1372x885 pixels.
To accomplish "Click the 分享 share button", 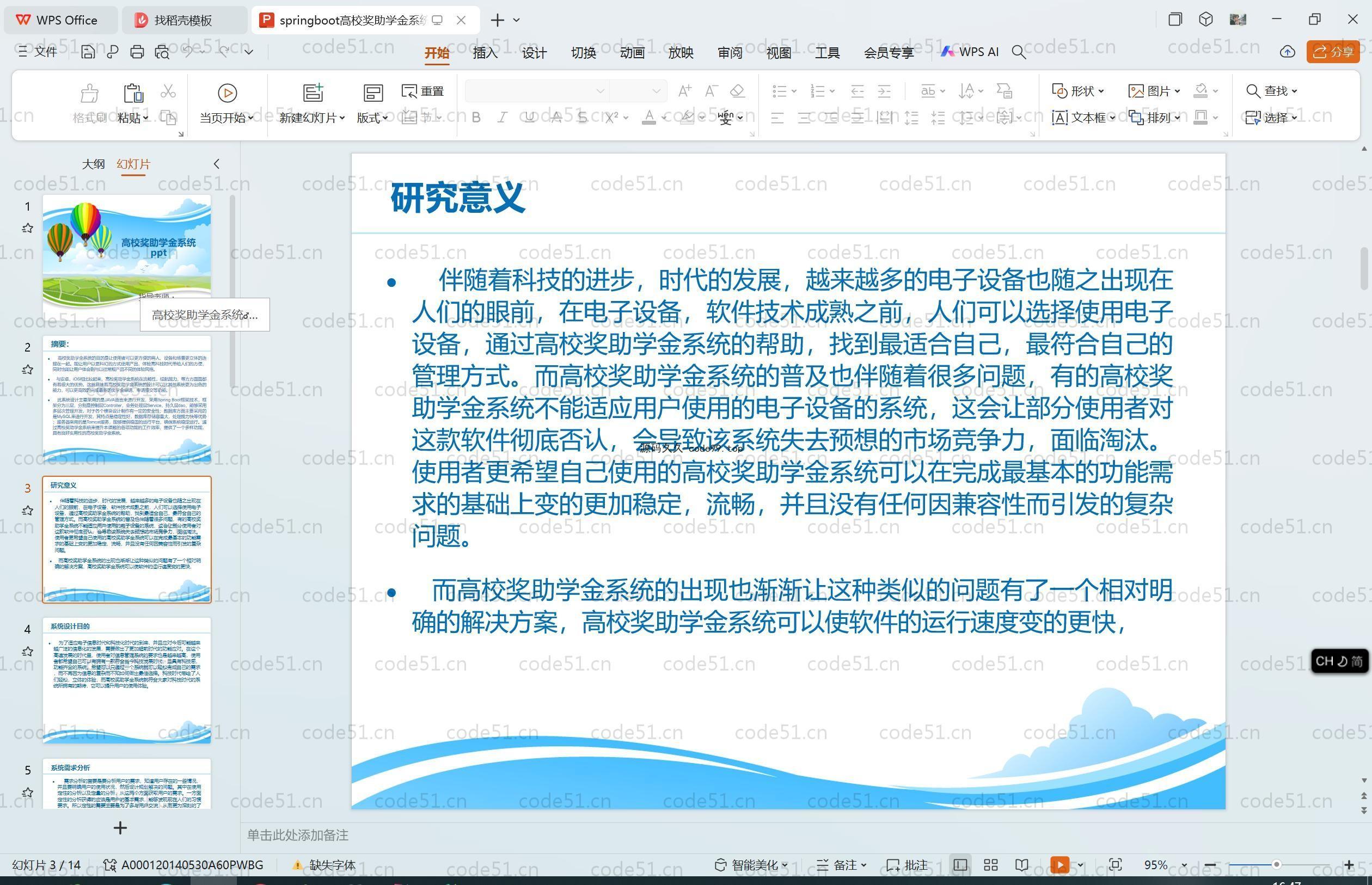I will pos(1333,52).
